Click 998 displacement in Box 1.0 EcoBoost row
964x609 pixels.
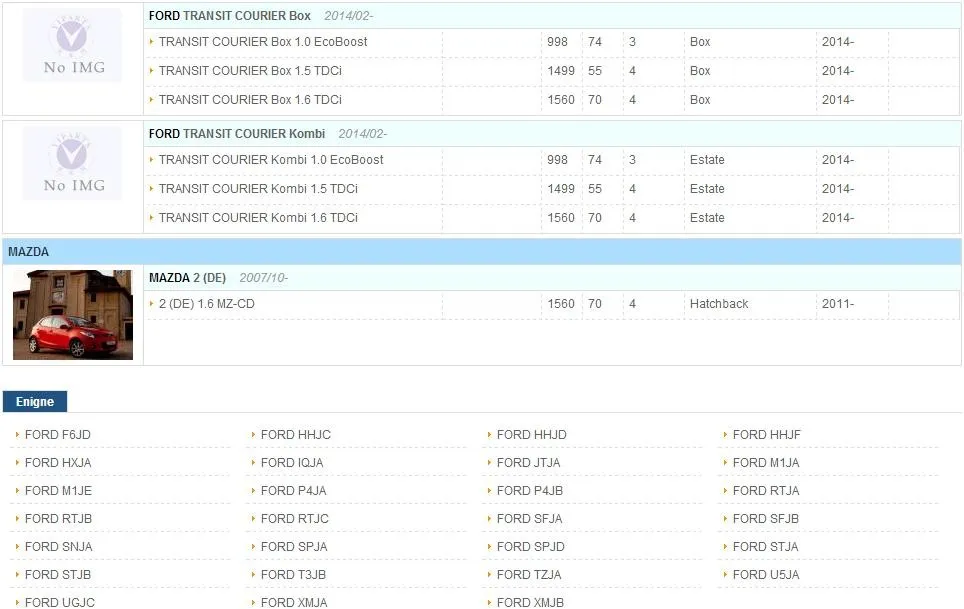tap(558, 42)
